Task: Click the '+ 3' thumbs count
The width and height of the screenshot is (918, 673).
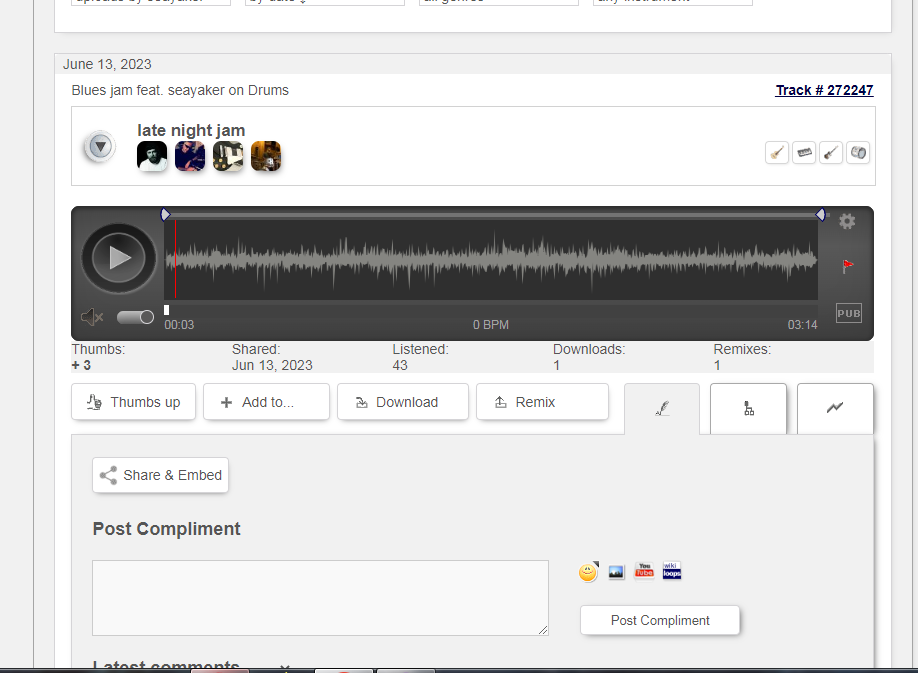Action: 81,365
